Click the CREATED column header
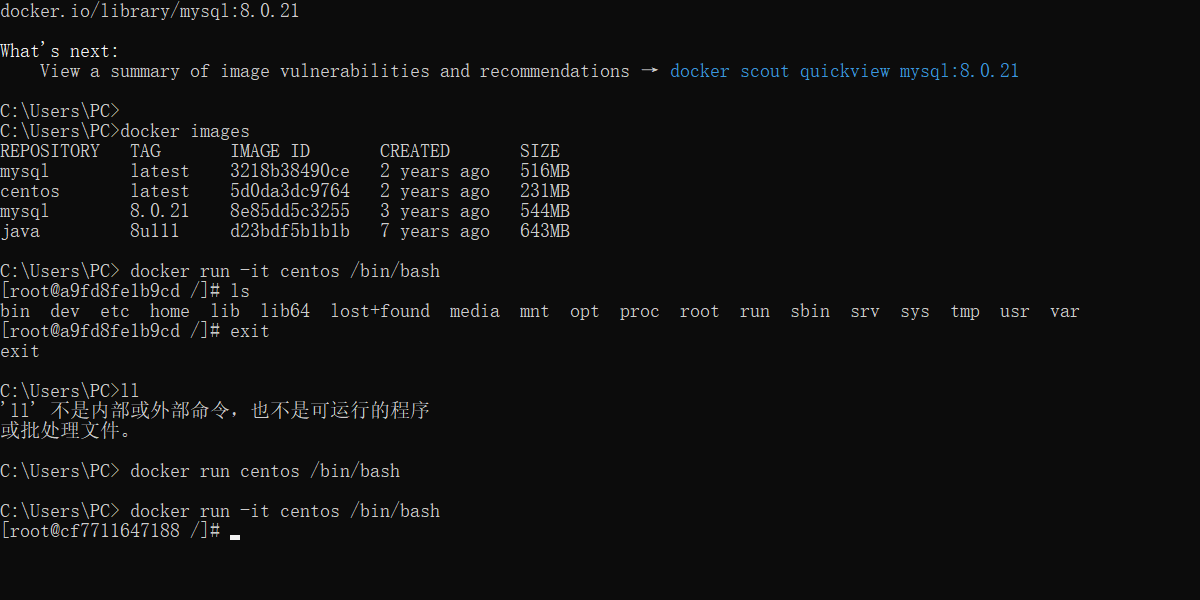 [415, 151]
